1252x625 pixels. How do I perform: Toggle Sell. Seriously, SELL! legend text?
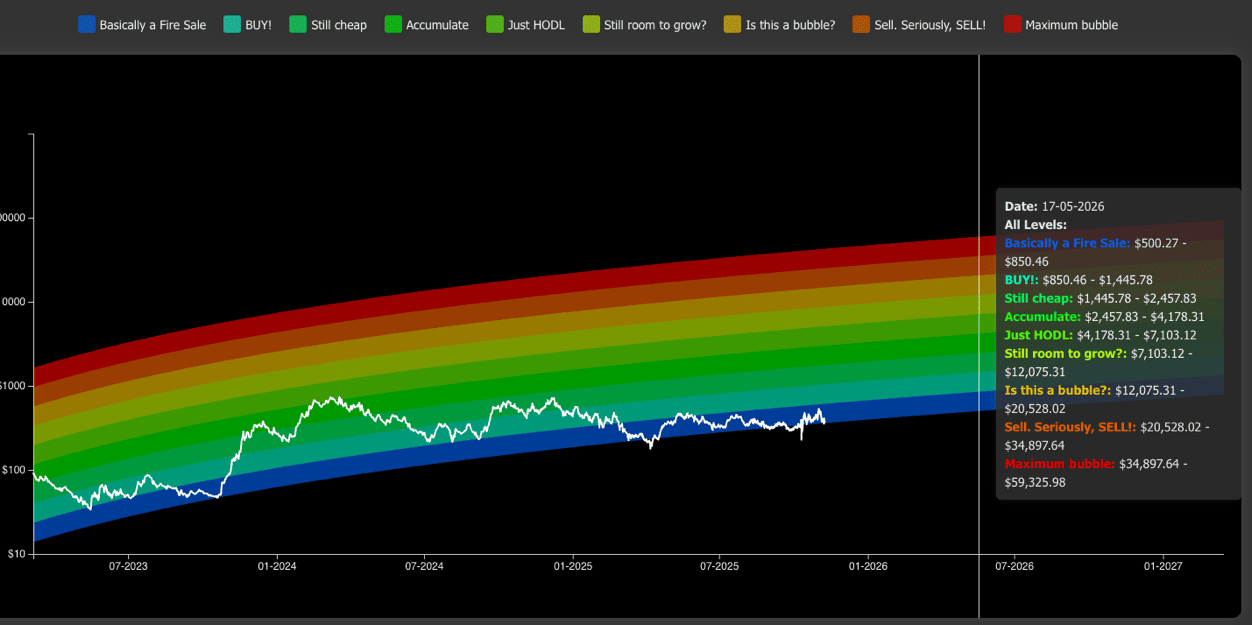(929, 25)
